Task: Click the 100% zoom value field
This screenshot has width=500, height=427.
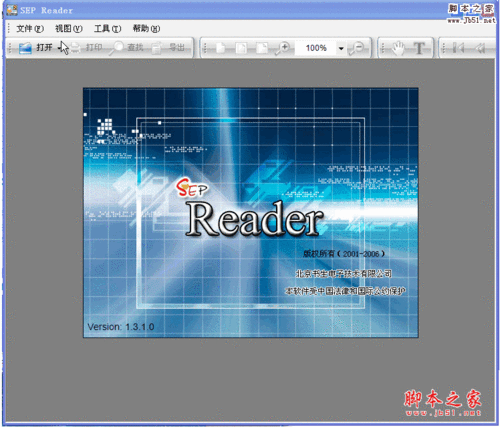Action: click(x=316, y=48)
